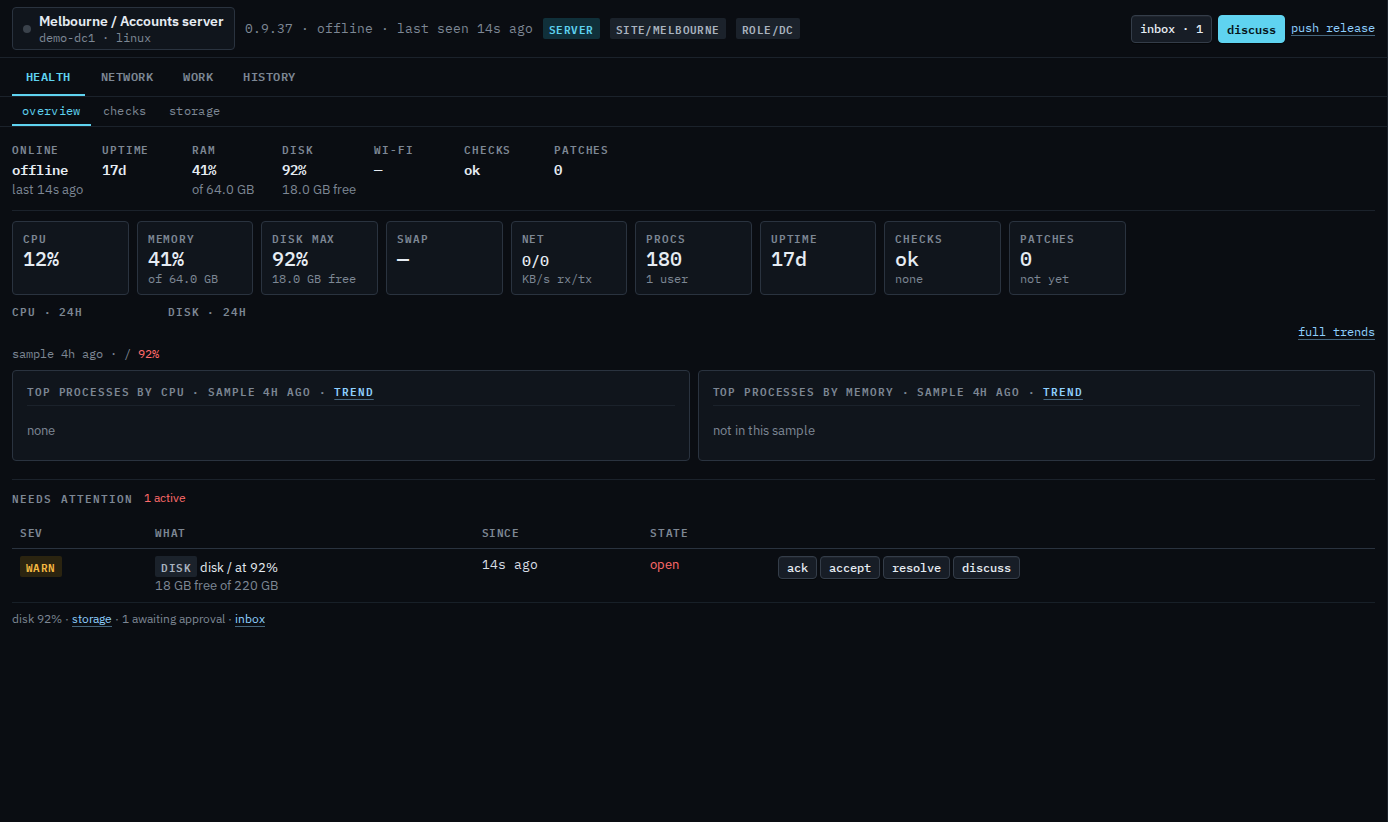
Task: Click the PROCS 180 card
Action: [x=693, y=258]
